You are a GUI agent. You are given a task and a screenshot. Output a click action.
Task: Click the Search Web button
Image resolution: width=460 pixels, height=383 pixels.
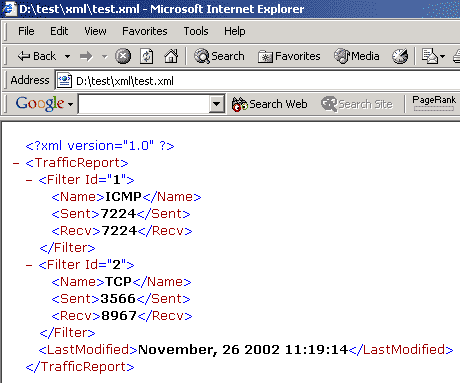(269, 104)
